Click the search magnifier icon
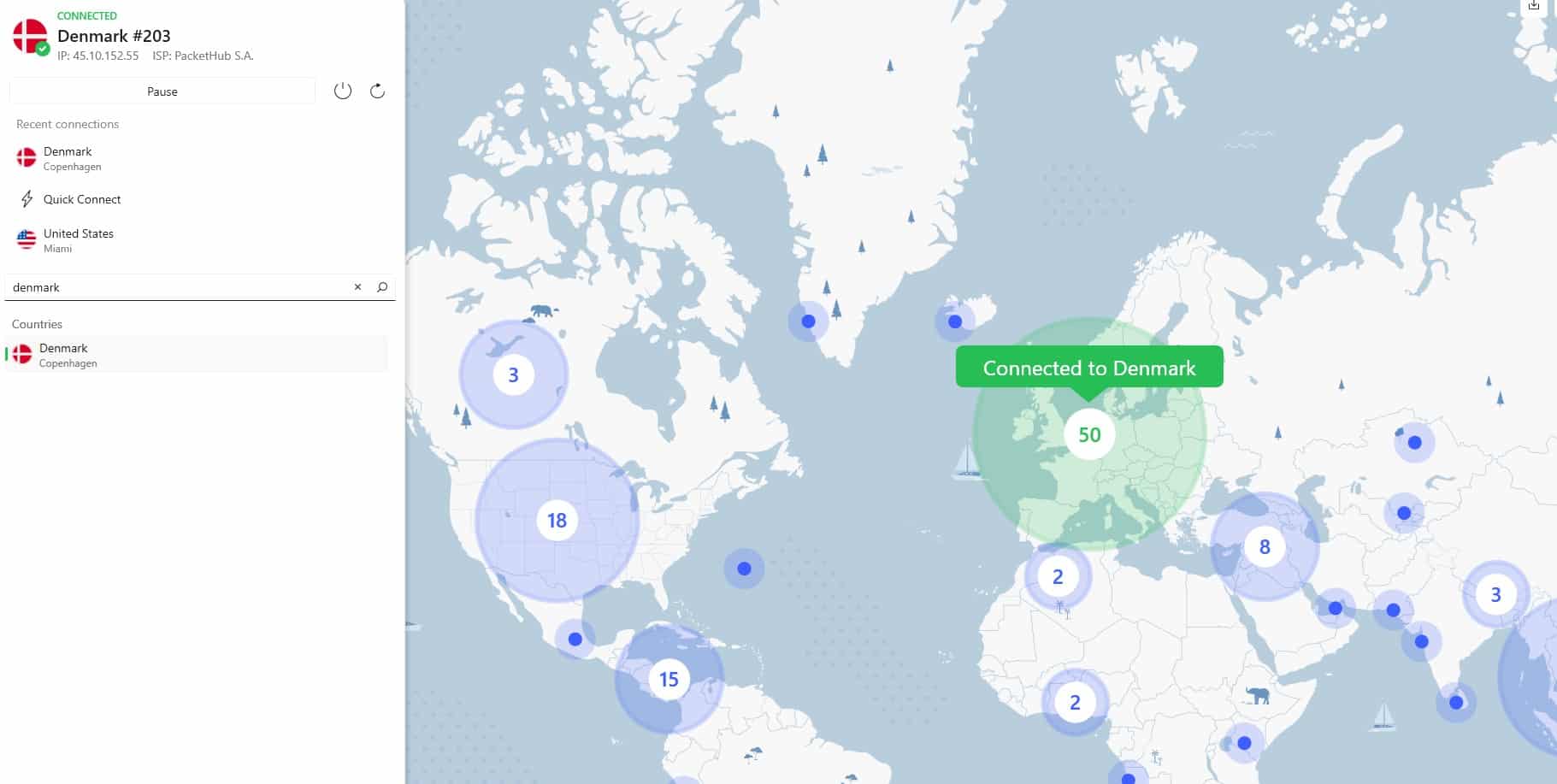This screenshot has width=1557, height=784. [x=382, y=287]
